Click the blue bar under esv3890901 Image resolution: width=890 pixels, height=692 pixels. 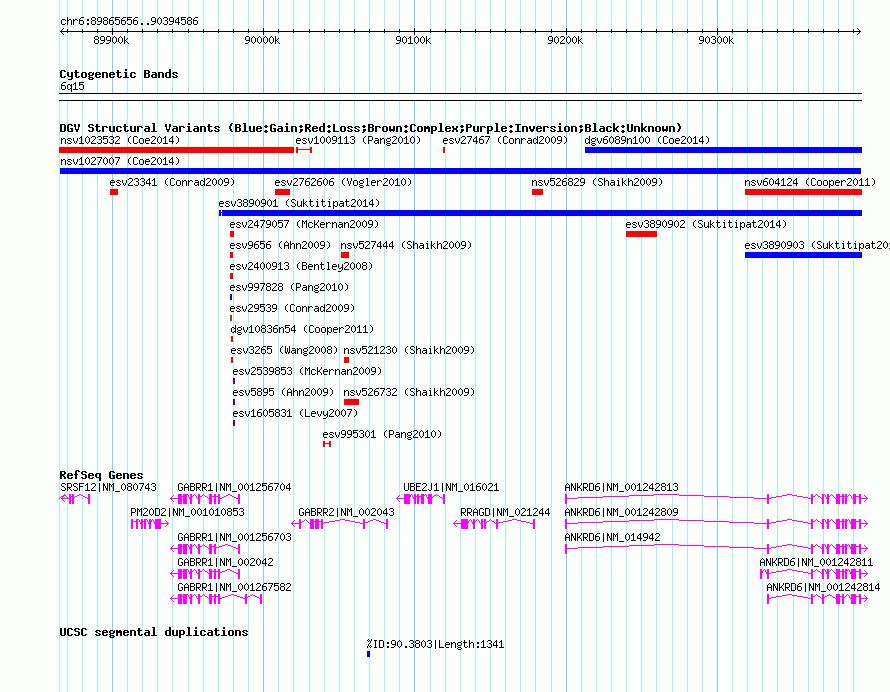tap(540, 213)
